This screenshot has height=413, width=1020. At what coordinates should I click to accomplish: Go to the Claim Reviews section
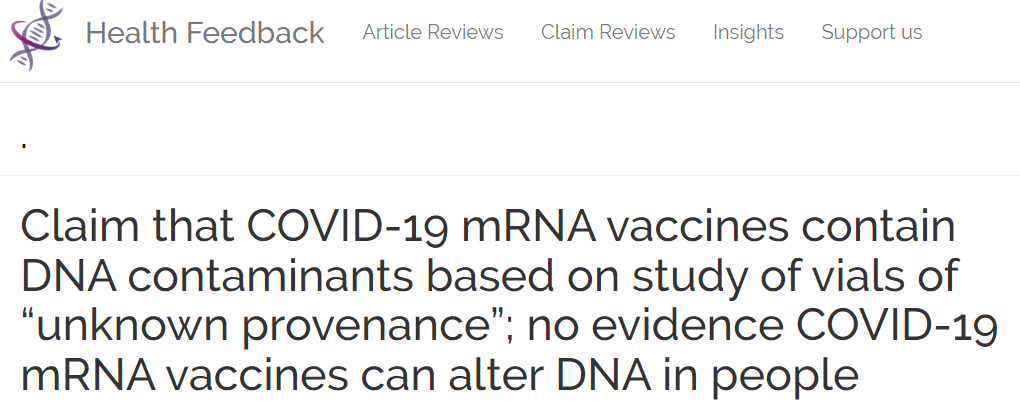[608, 32]
